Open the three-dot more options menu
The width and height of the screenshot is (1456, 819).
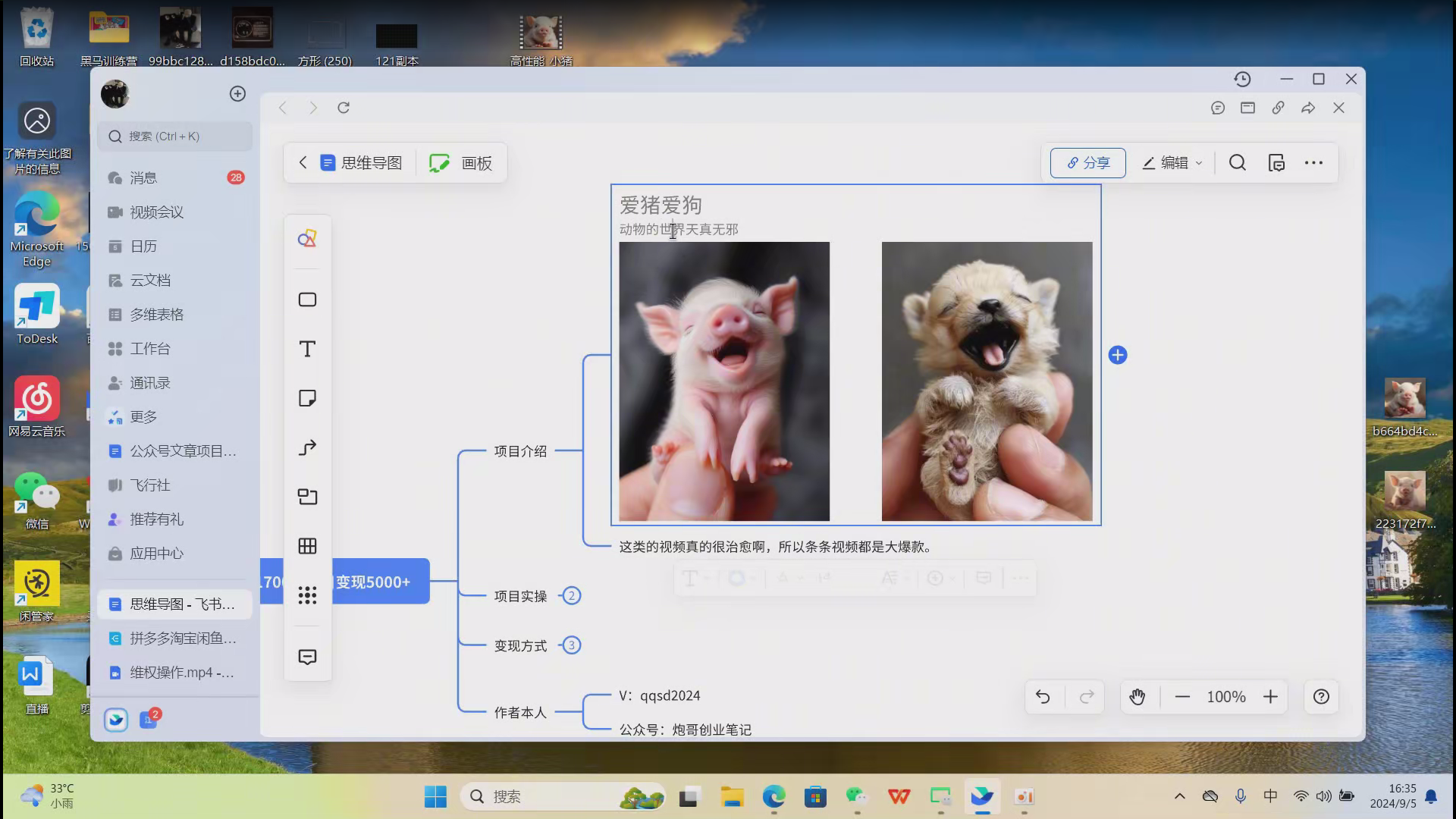(1314, 163)
